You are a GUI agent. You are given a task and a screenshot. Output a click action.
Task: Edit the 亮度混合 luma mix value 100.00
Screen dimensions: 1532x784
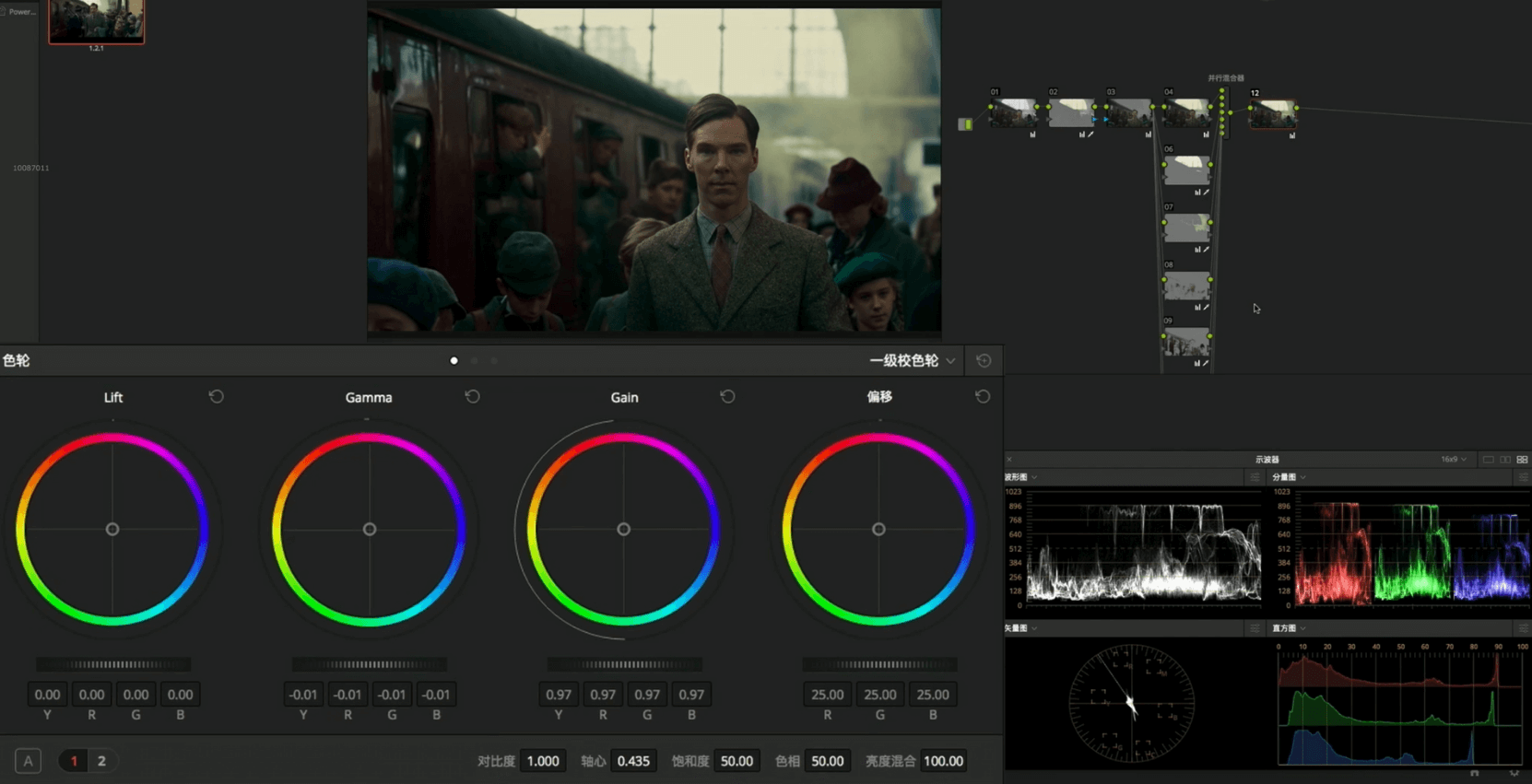point(943,761)
